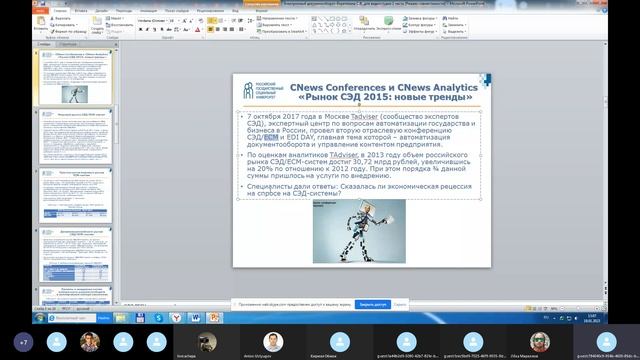Switch to the Design (Дизайн) ribbon tab
The height and width of the screenshot is (360, 640).
102,11
